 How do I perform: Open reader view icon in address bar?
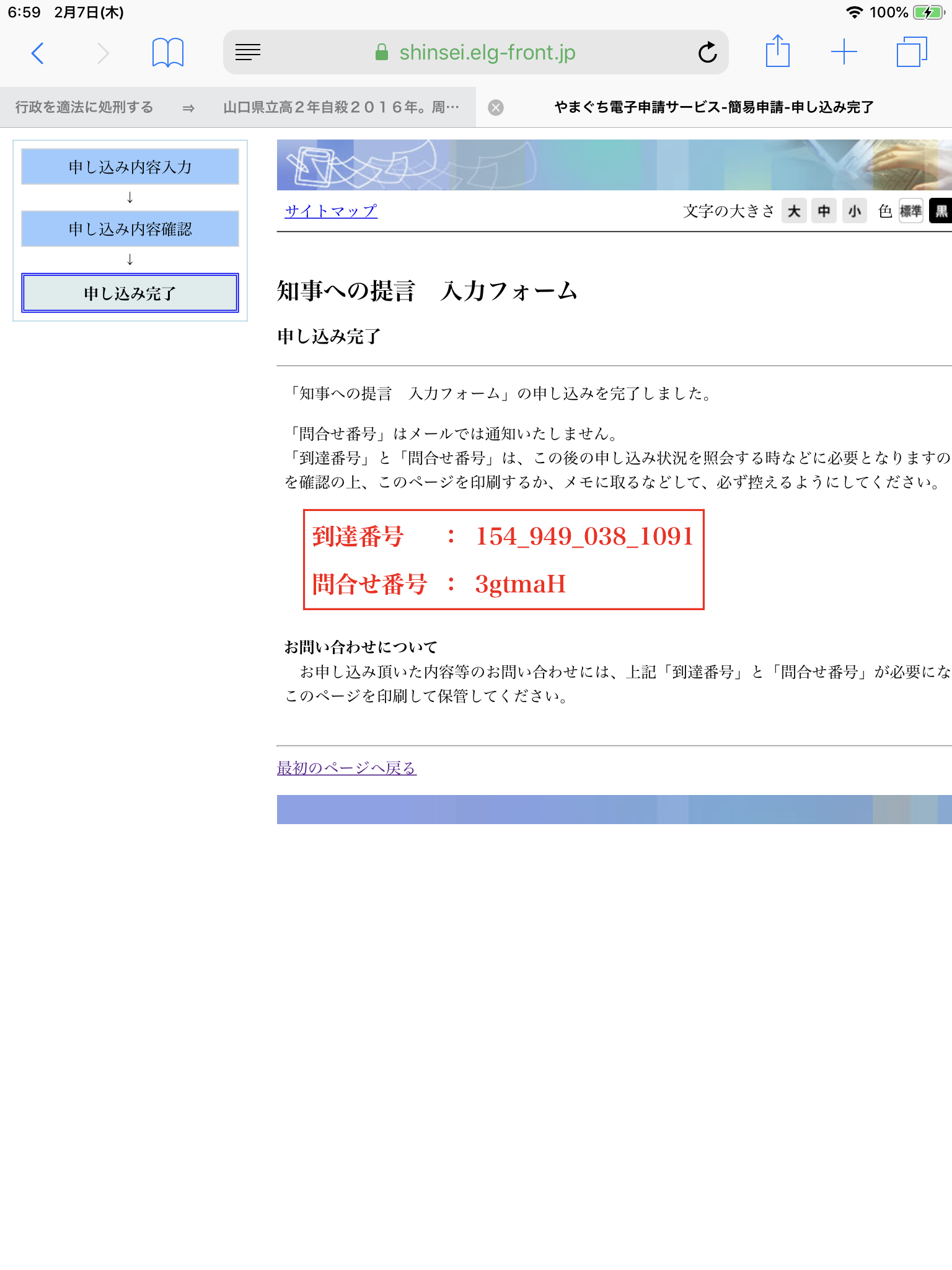[248, 53]
